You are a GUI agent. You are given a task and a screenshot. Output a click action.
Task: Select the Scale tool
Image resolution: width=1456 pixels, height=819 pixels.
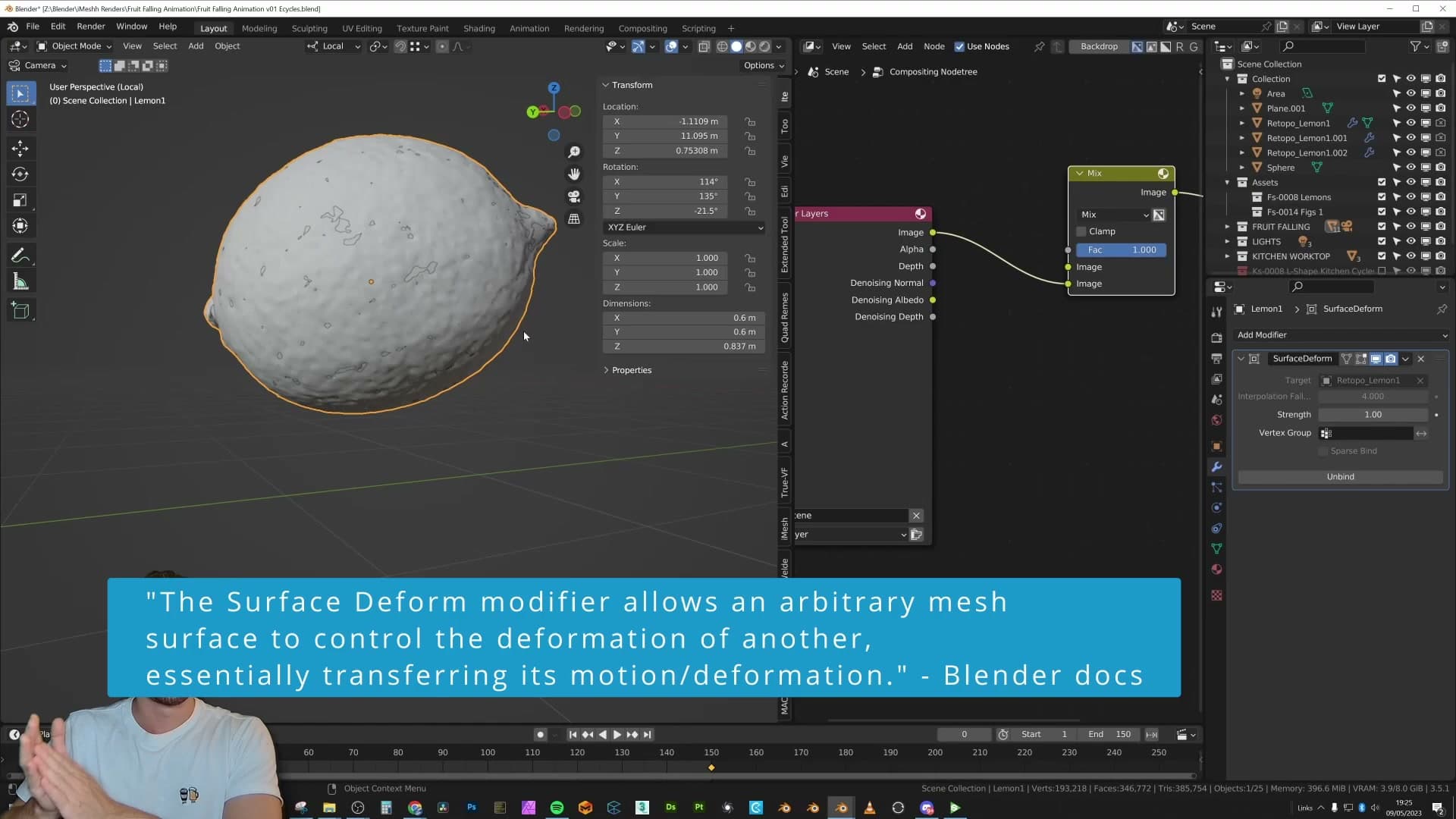coord(20,200)
